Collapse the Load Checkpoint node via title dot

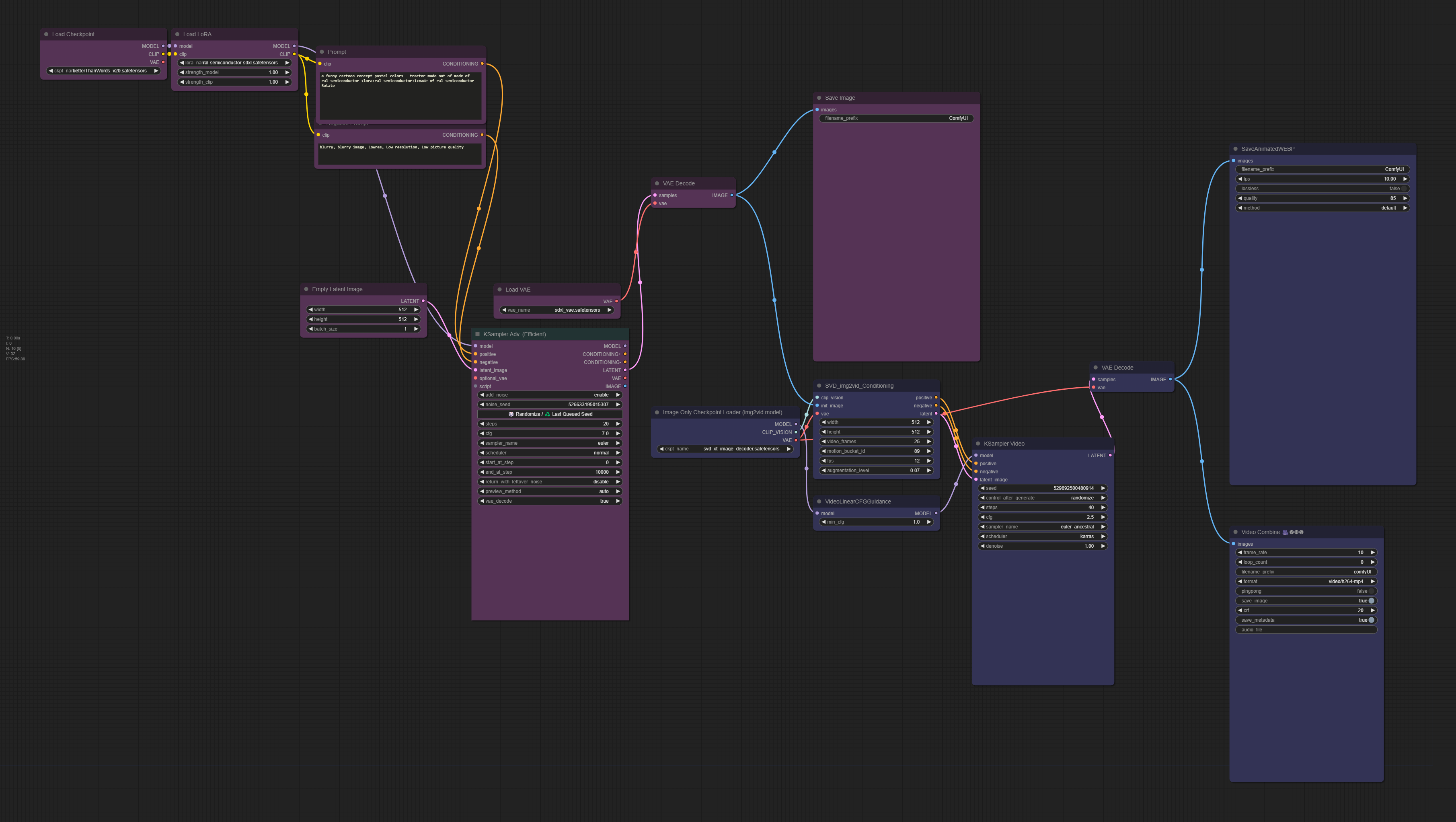click(46, 35)
